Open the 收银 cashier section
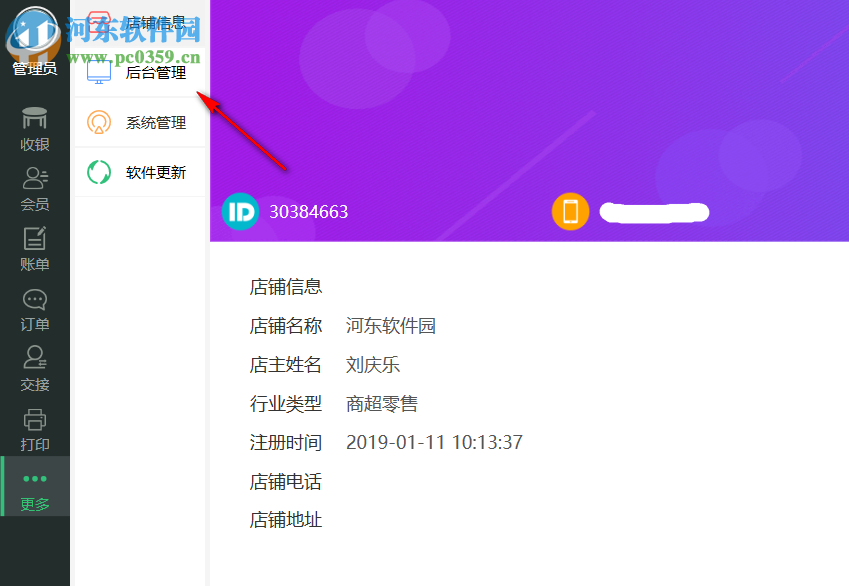 click(x=35, y=130)
